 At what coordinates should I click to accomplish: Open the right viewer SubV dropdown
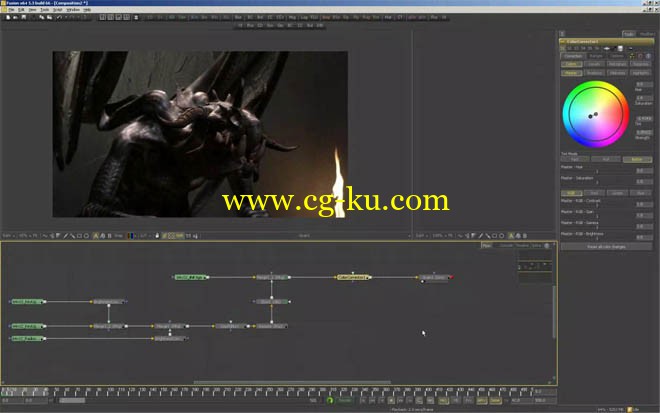pyautogui.click(x=421, y=236)
